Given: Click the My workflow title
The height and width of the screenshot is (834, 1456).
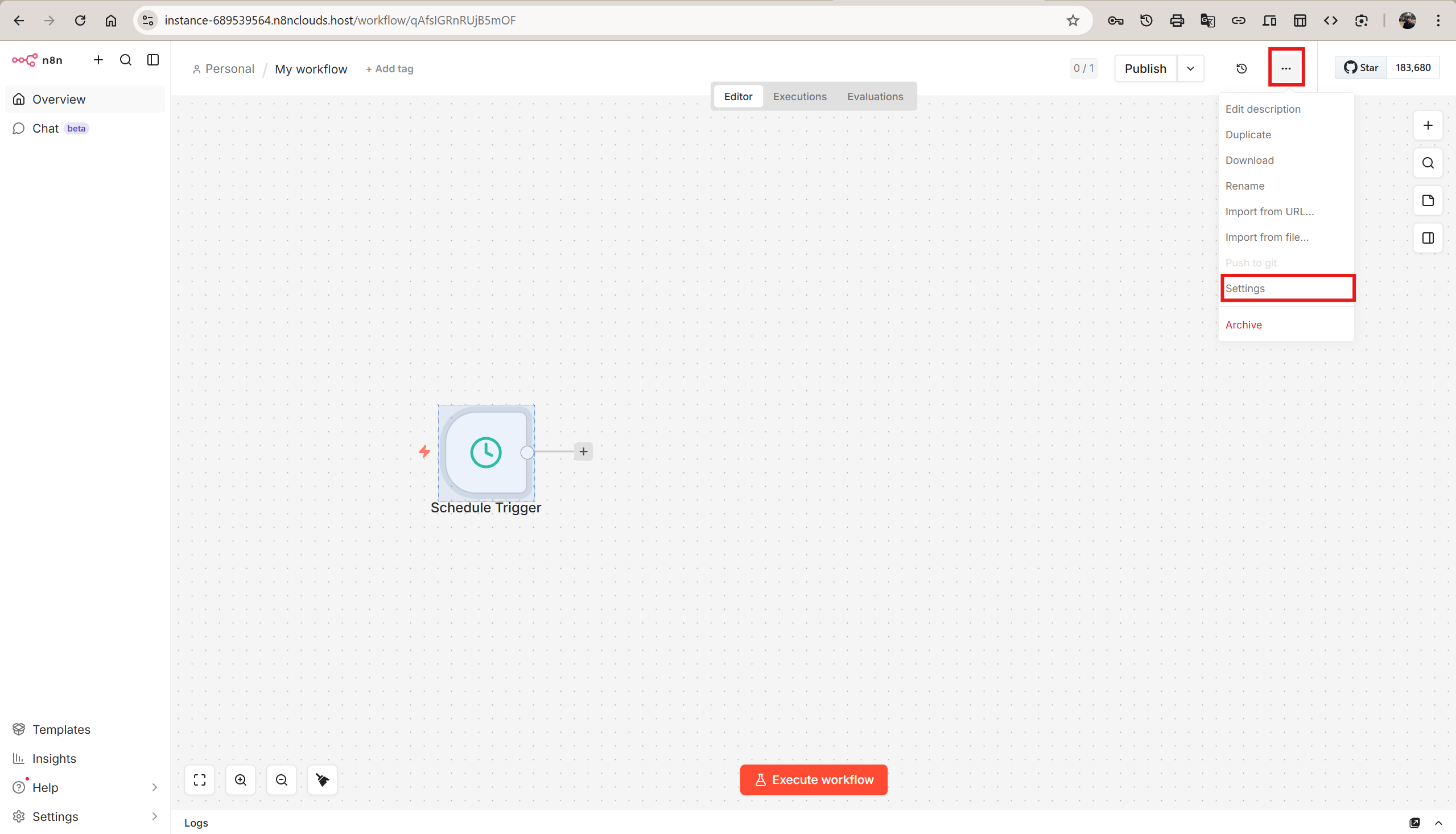Looking at the screenshot, I should 311,69.
